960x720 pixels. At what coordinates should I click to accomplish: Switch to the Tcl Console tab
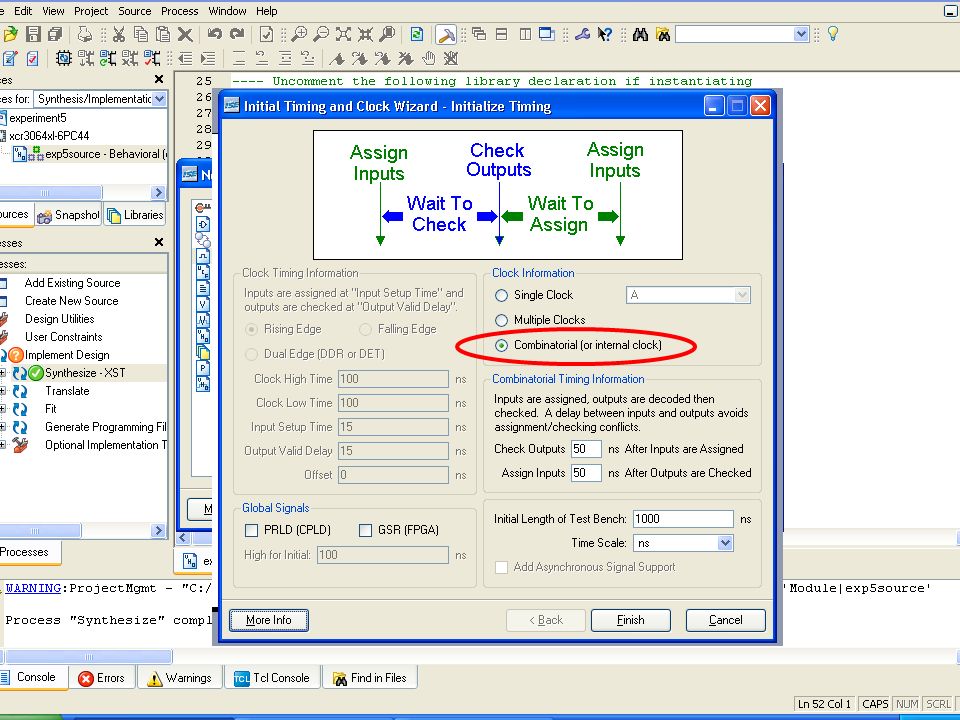point(272,678)
